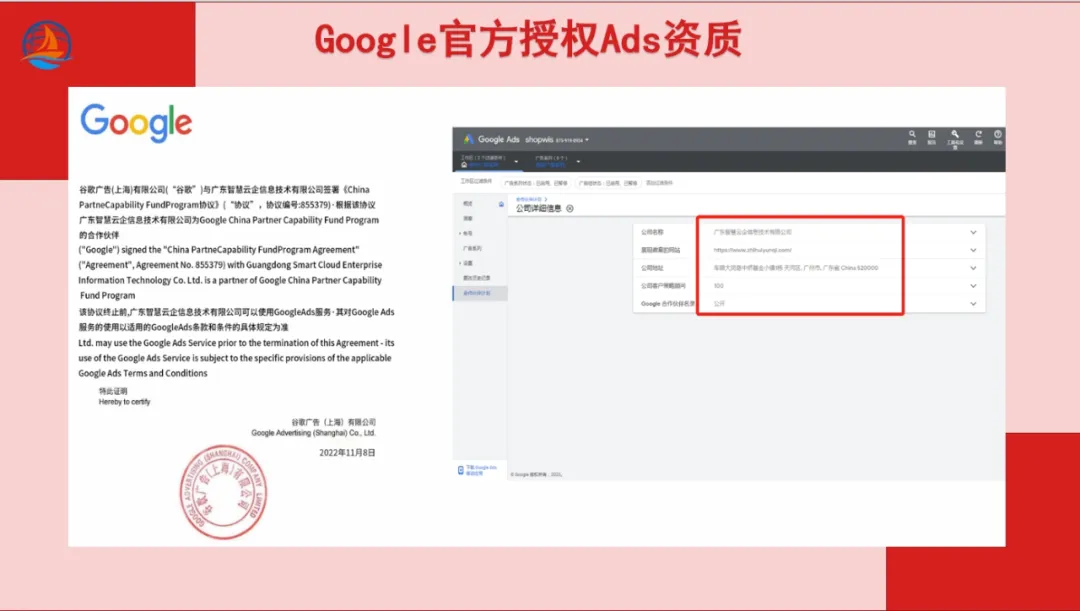The image size is (1080, 611).
Task: Click the refresh icon in Google Ads header
Action: click(x=978, y=134)
